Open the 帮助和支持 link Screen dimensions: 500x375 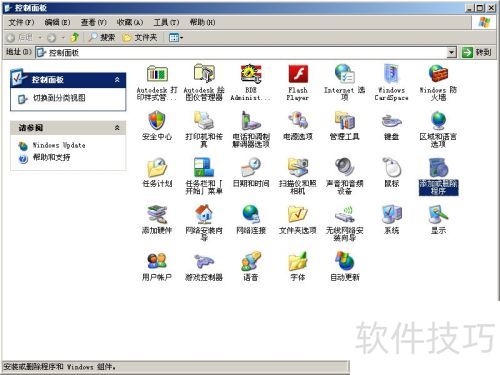51,157
